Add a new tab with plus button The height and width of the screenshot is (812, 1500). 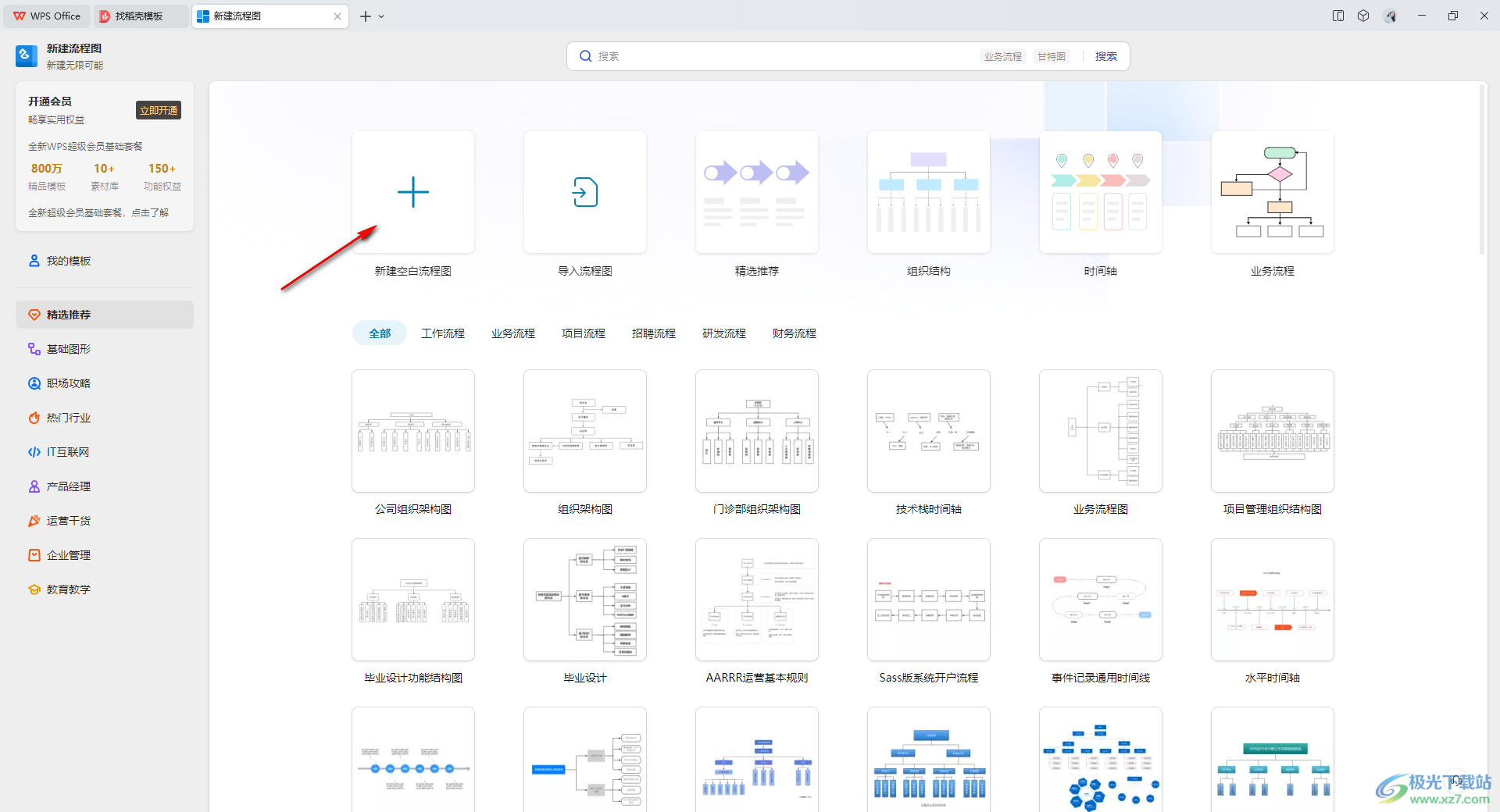(x=366, y=16)
